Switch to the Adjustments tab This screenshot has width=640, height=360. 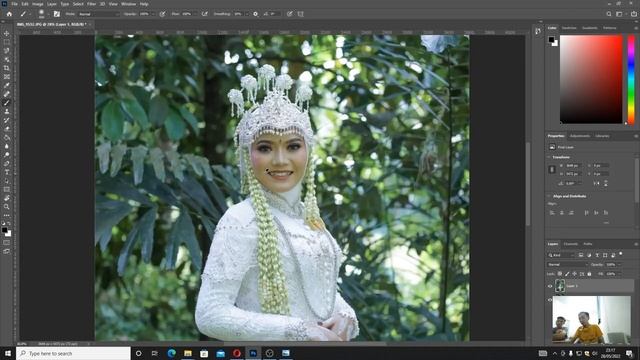point(580,136)
